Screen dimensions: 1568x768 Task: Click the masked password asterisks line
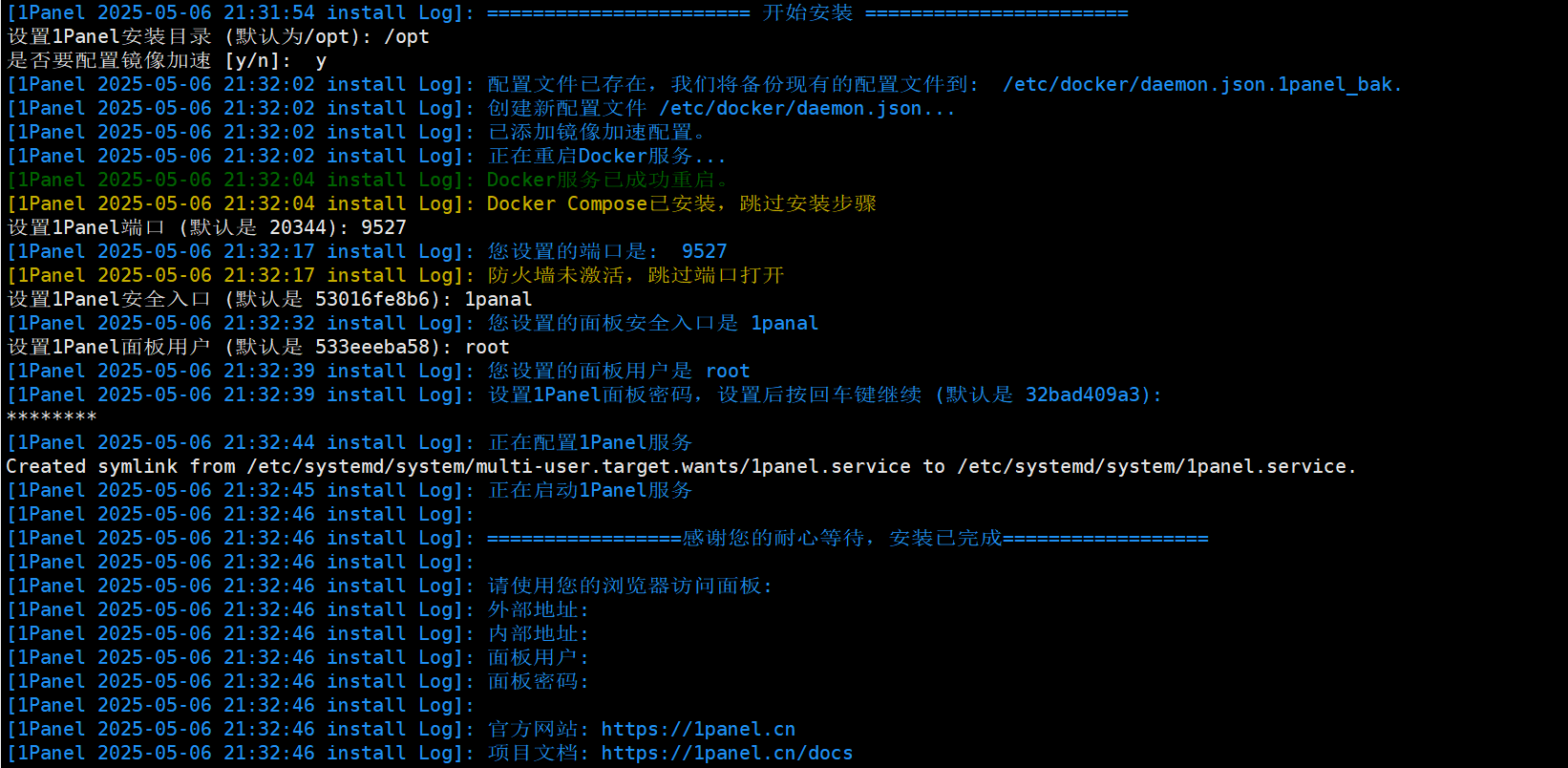(x=52, y=417)
